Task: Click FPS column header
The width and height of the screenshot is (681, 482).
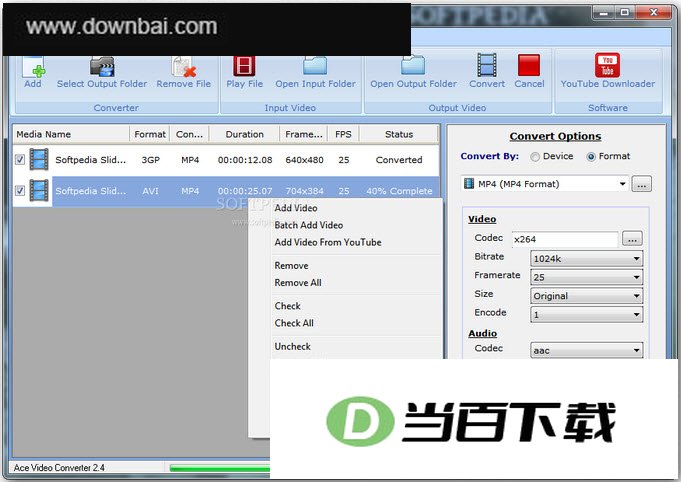Action: click(343, 134)
